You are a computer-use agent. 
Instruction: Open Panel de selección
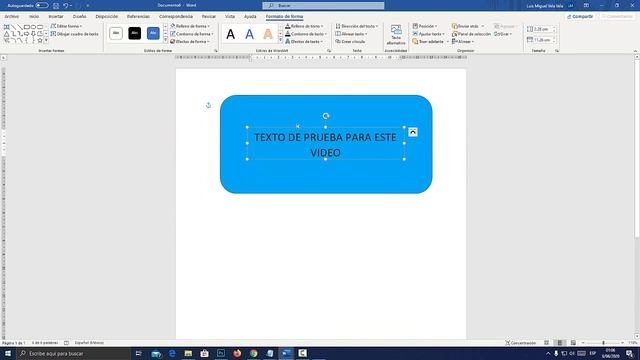[x=471, y=34]
